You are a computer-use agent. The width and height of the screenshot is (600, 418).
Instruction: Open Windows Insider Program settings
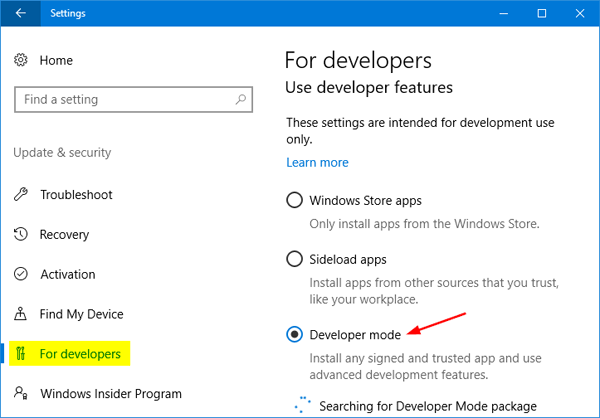click(x=111, y=394)
